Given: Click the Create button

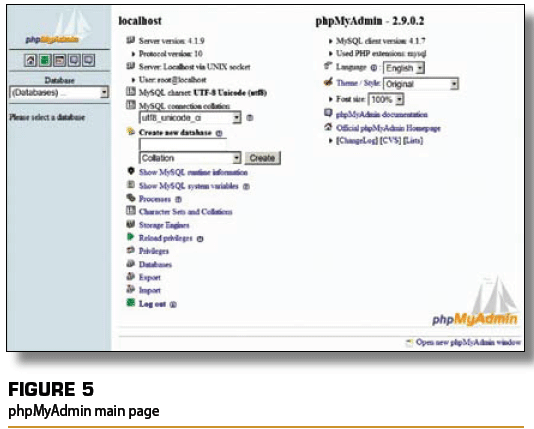Looking at the screenshot, I should pos(262,158).
